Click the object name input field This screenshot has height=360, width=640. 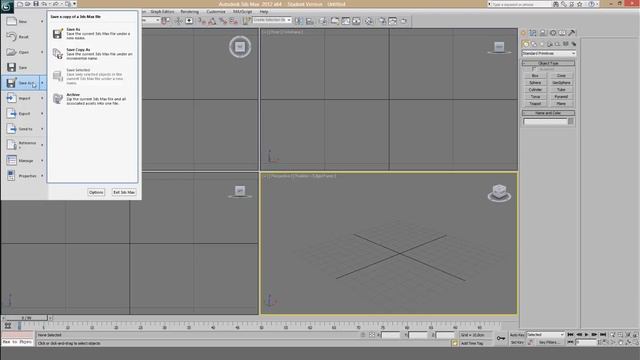click(545, 122)
